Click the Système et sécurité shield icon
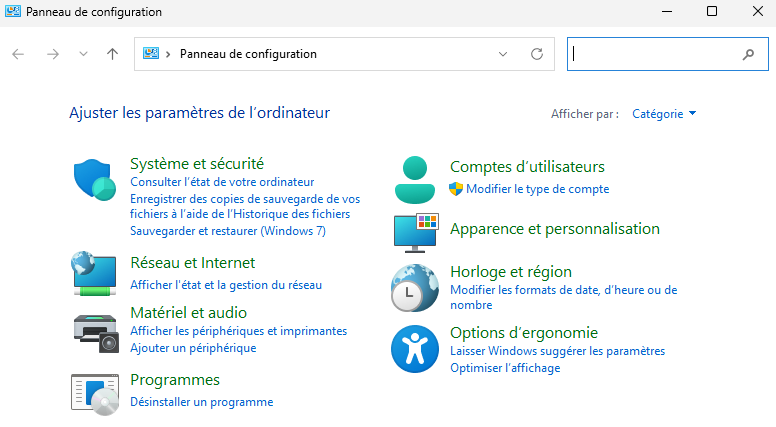776x427 pixels. point(96,181)
